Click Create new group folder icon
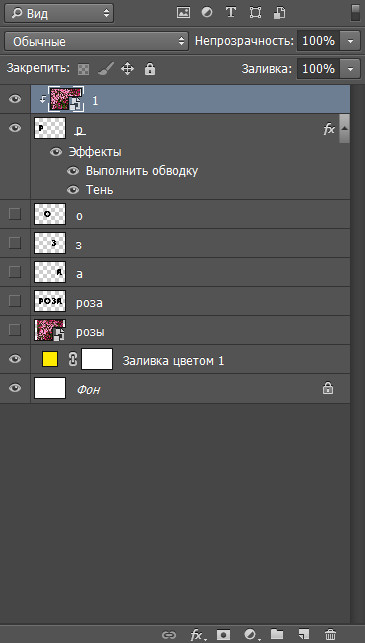The height and width of the screenshot is (643, 365). (277, 634)
